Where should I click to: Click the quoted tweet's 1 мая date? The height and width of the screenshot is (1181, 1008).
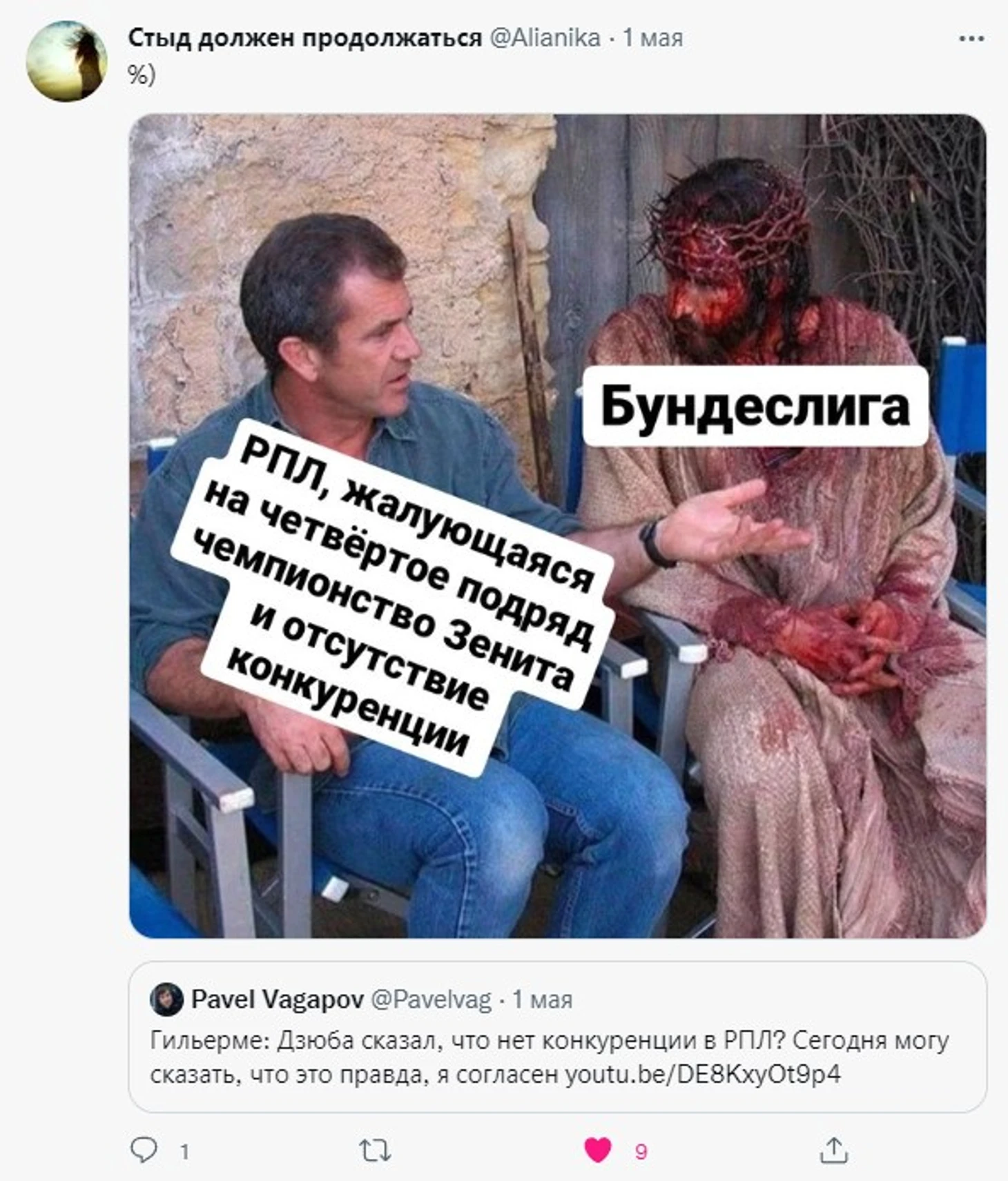(x=543, y=999)
